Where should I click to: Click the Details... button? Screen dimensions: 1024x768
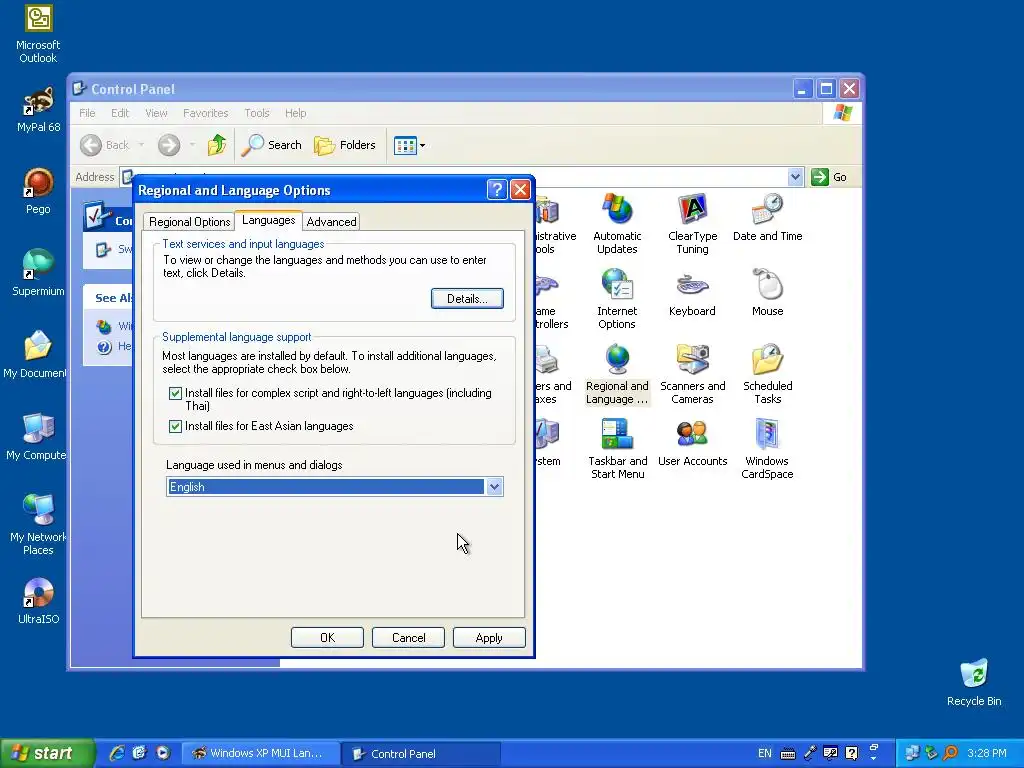[x=467, y=298]
